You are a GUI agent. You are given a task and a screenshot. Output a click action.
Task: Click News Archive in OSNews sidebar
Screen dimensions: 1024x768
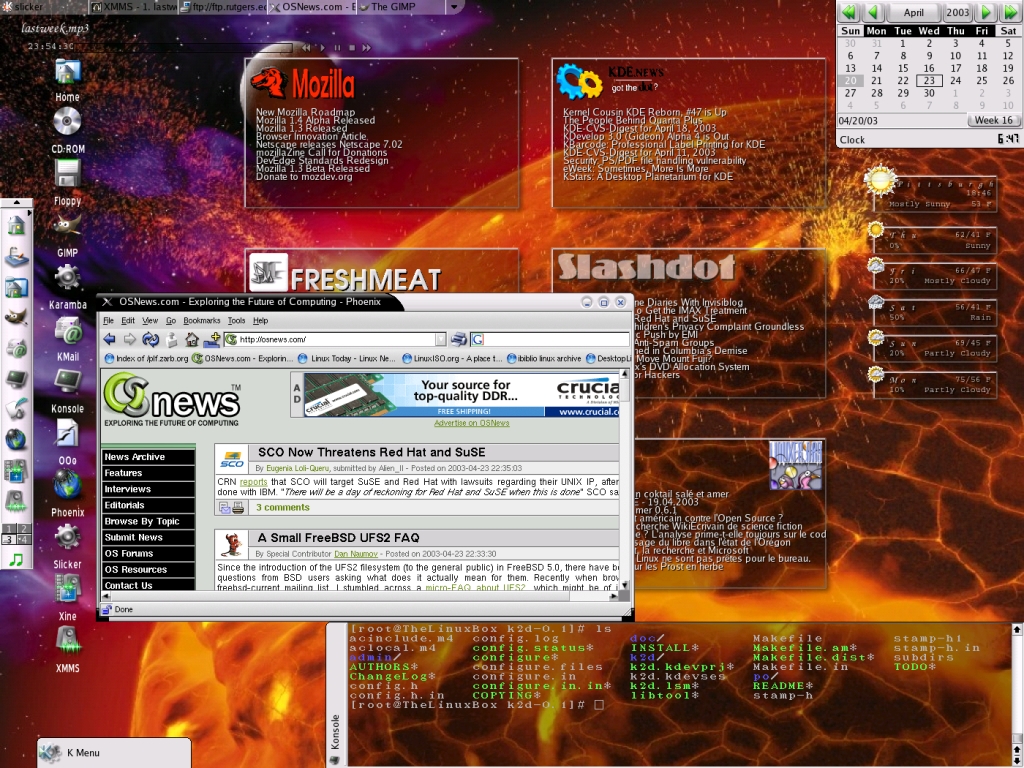[x=148, y=456]
